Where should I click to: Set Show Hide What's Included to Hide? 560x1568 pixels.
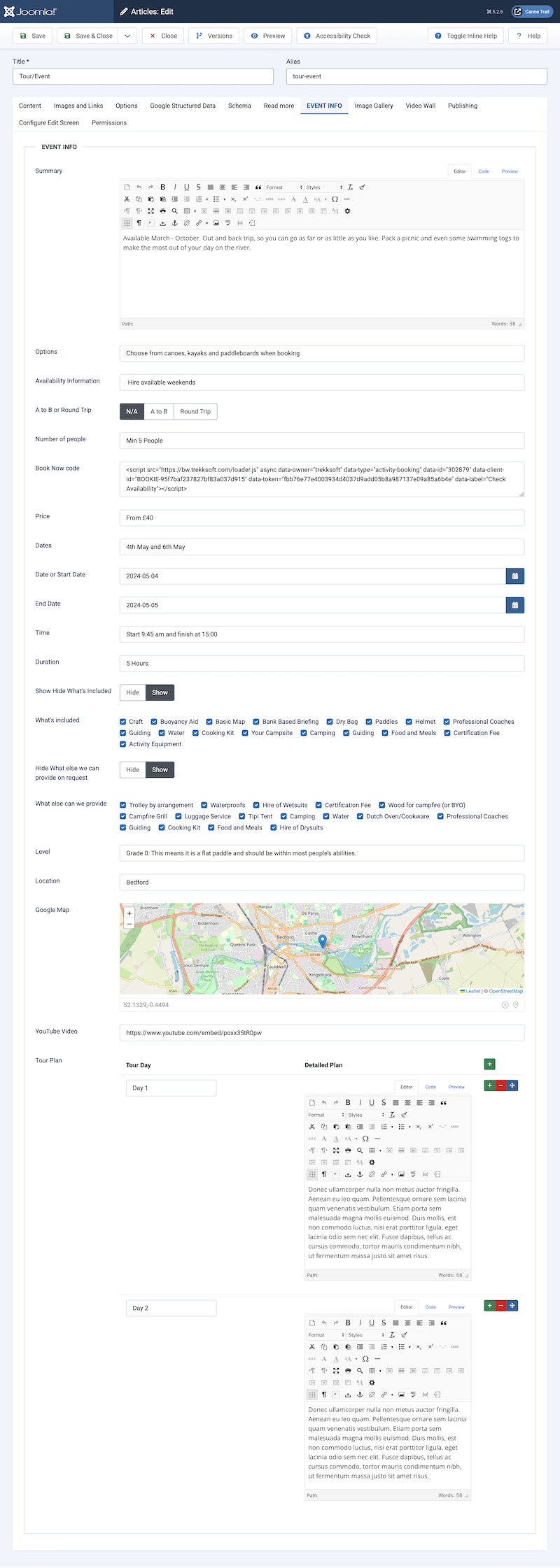(x=133, y=692)
